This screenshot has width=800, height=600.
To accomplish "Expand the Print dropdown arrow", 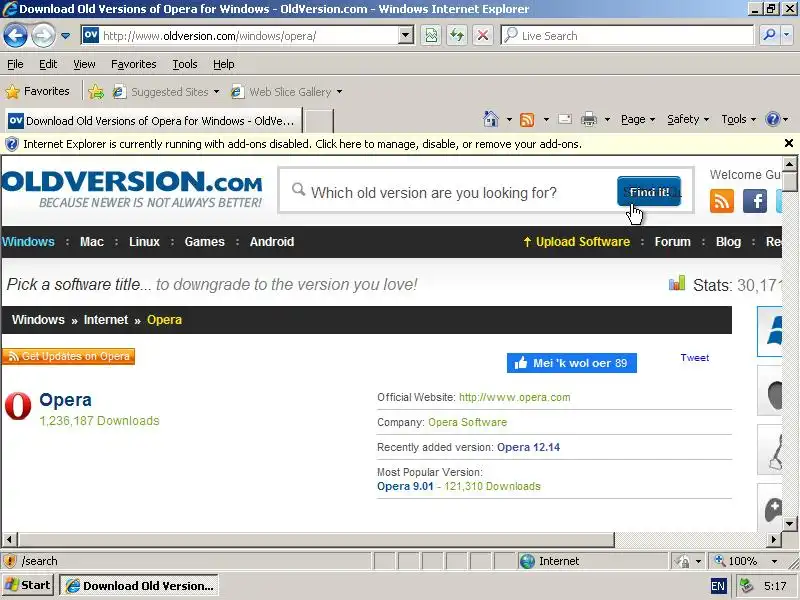I will click(x=607, y=120).
